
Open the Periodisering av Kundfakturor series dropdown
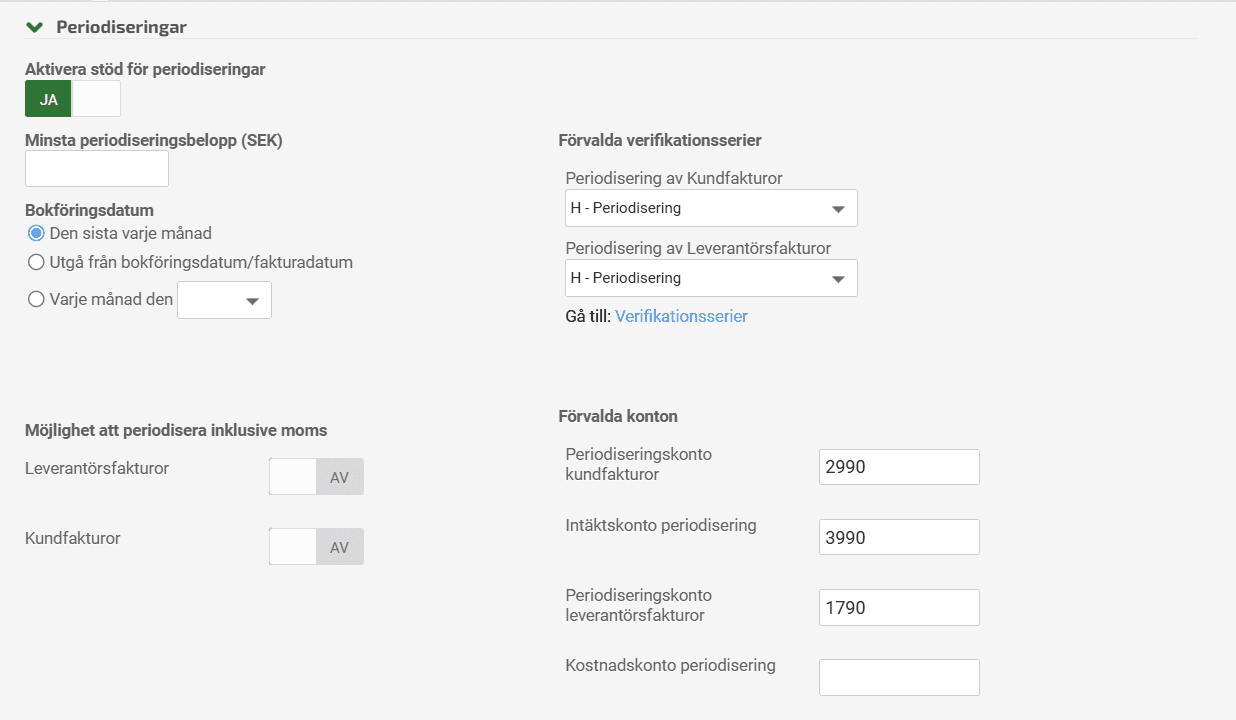pos(711,208)
